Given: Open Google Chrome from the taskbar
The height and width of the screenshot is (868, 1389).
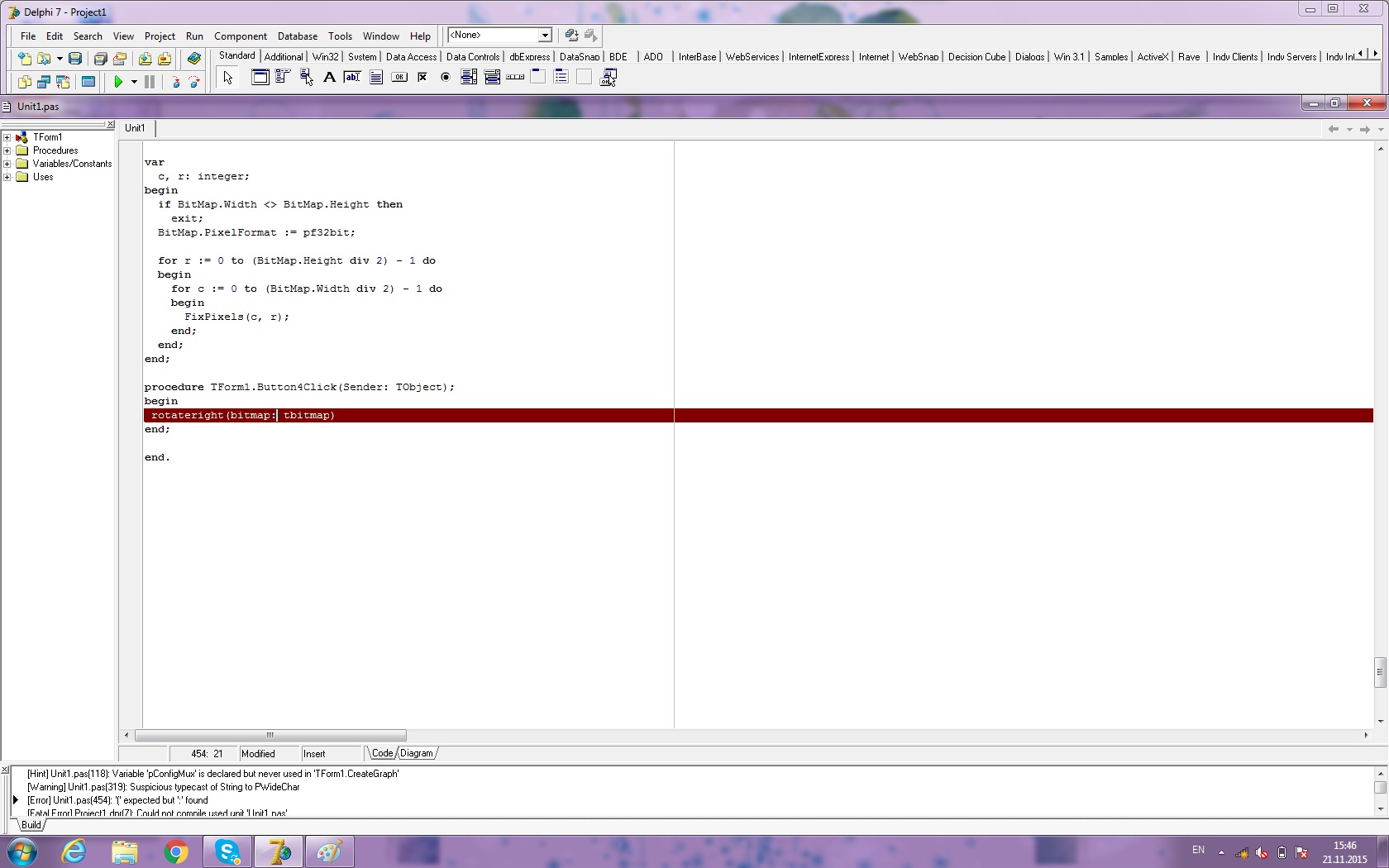Looking at the screenshot, I should coord(175,851).
